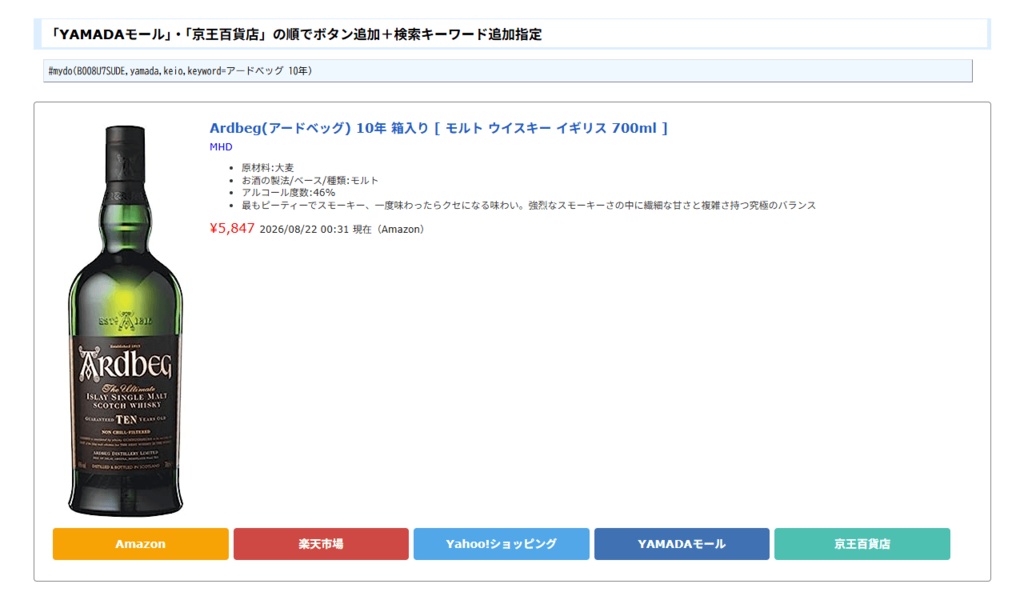This screenshot has width=1024, height=600.
Task: Click the 原材料:大麦 bullet text
Action: click(267, 168)
